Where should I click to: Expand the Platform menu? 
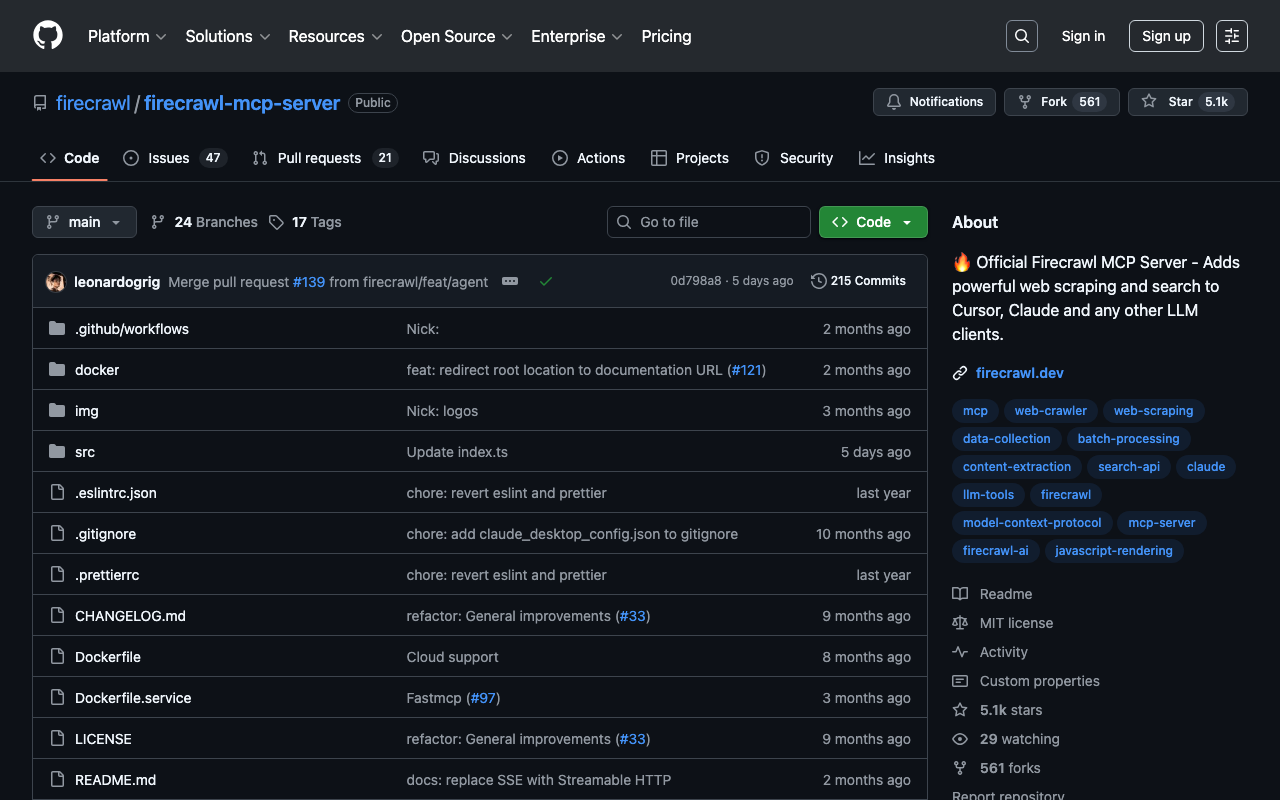[x=127, y=36]
